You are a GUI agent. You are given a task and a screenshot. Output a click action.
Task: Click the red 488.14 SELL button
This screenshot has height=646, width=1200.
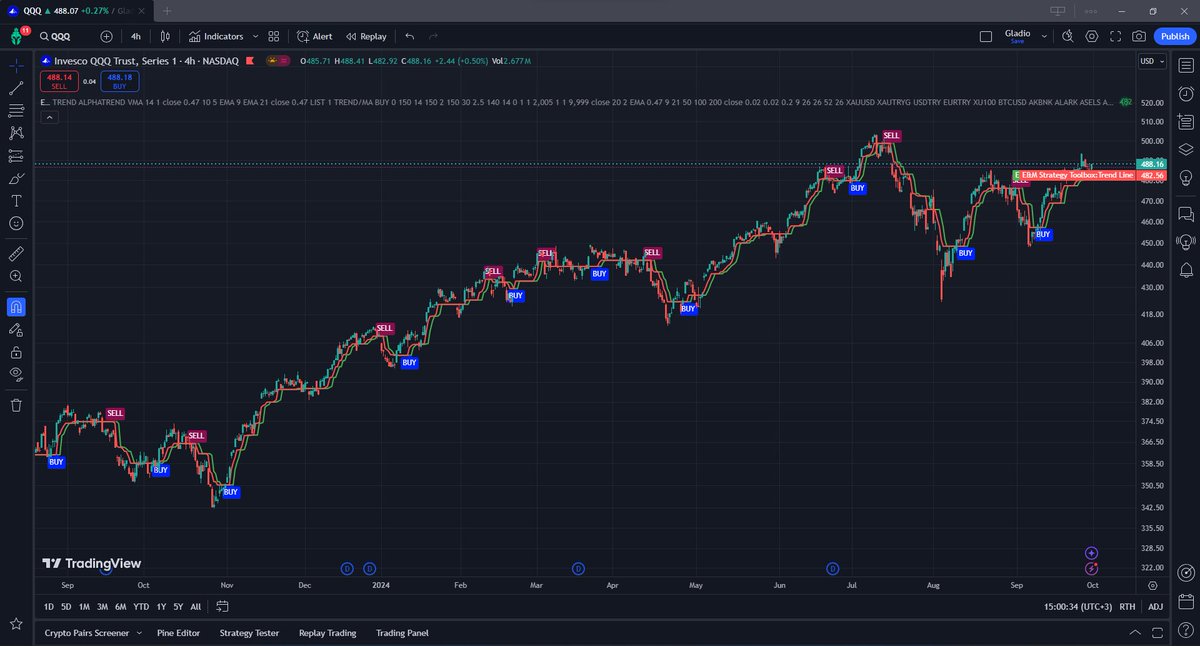(x=59, y=81)
